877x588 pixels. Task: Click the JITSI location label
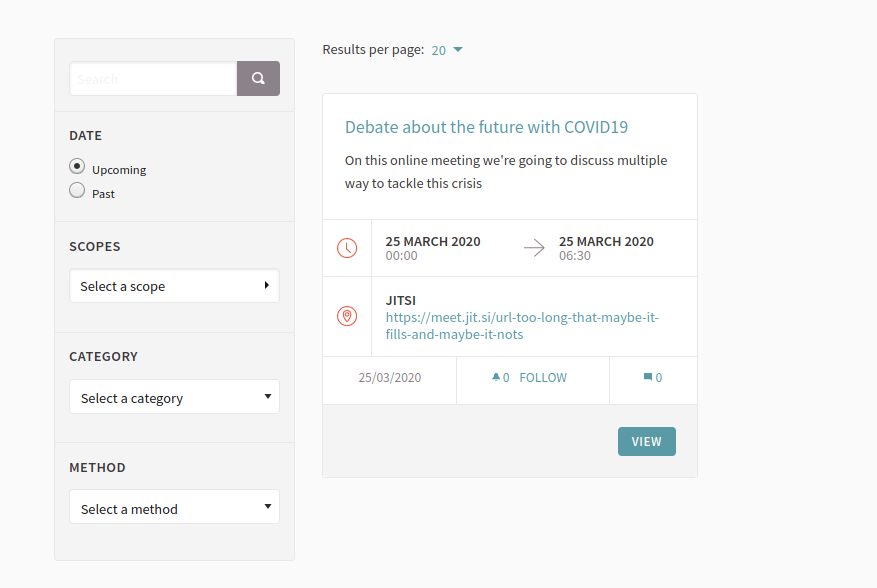pos(400,300)
